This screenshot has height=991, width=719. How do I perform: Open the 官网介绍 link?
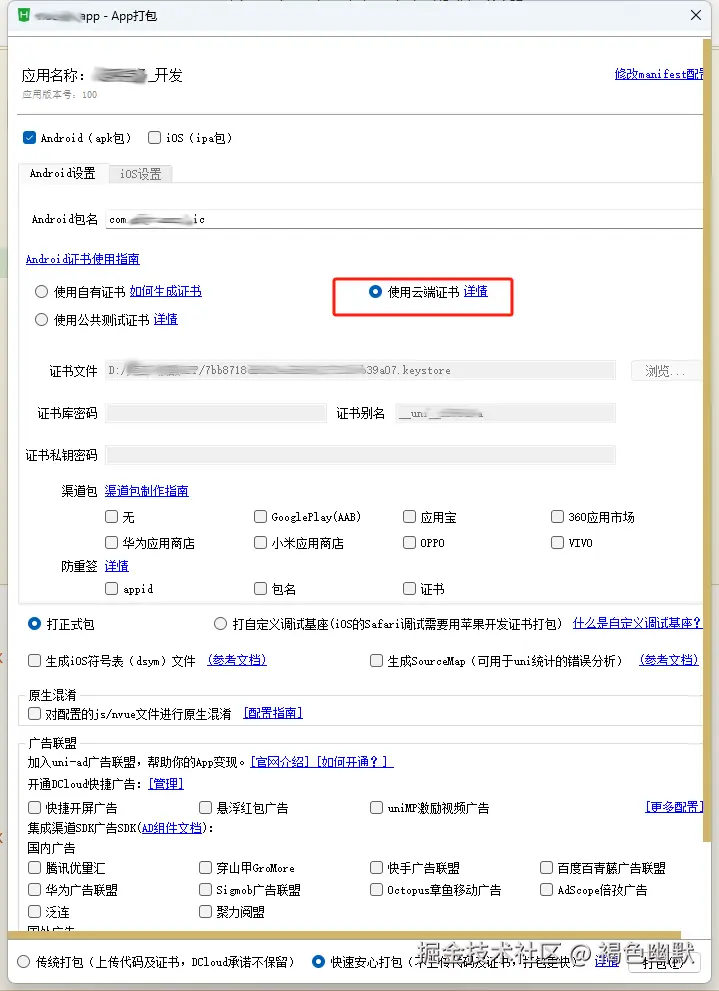coord(281,762)
